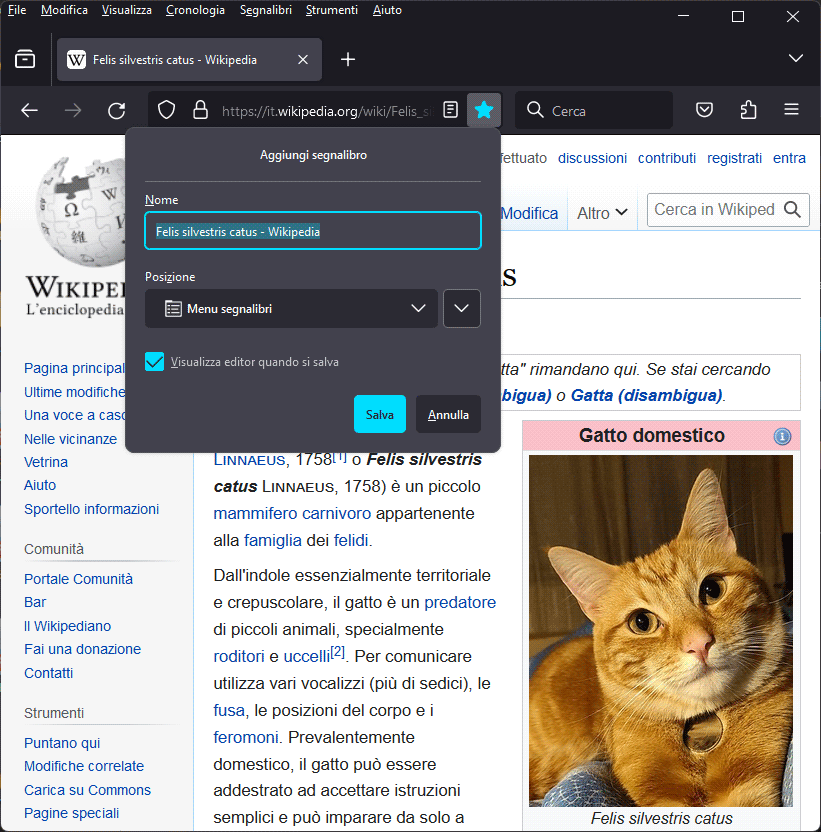
Task: Follow the predatore article link
Action: 460,602
